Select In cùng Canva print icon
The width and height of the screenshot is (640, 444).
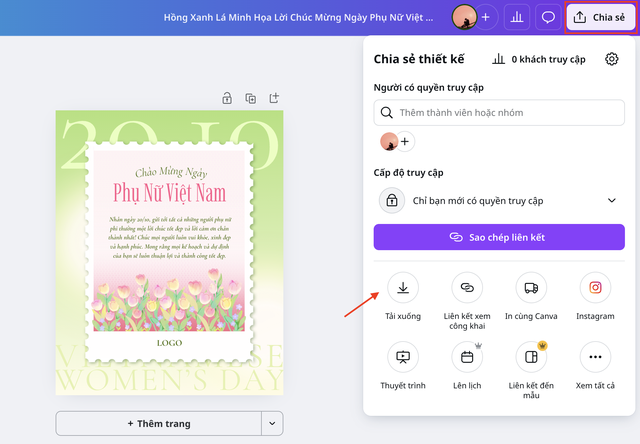pyautogui.click(x=531, y=288)
